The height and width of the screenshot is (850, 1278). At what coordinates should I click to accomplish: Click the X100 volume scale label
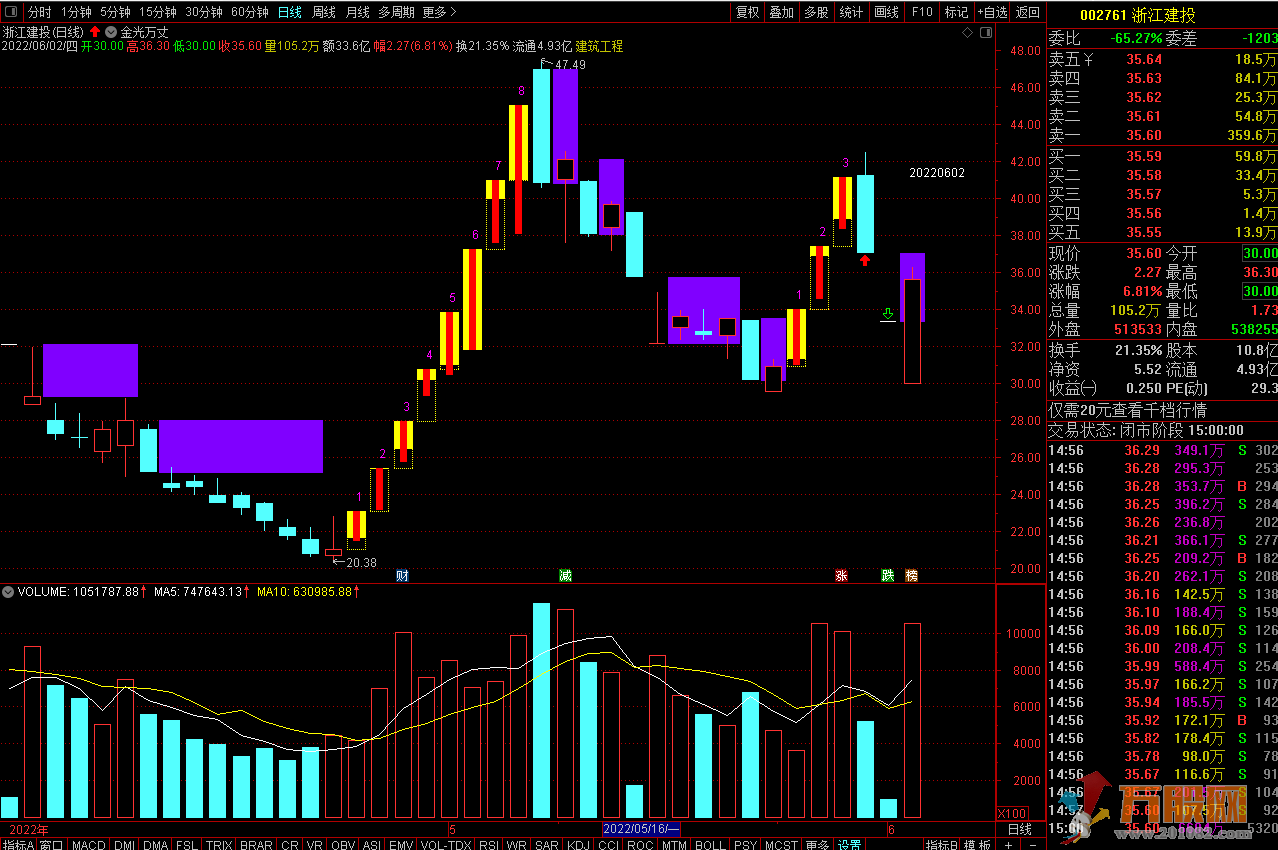click(1013, 813)
